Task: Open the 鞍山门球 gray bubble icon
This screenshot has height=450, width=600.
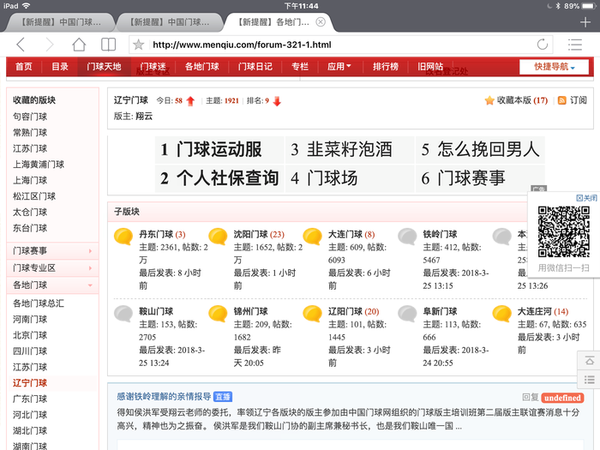Action: tap(123, 314)
